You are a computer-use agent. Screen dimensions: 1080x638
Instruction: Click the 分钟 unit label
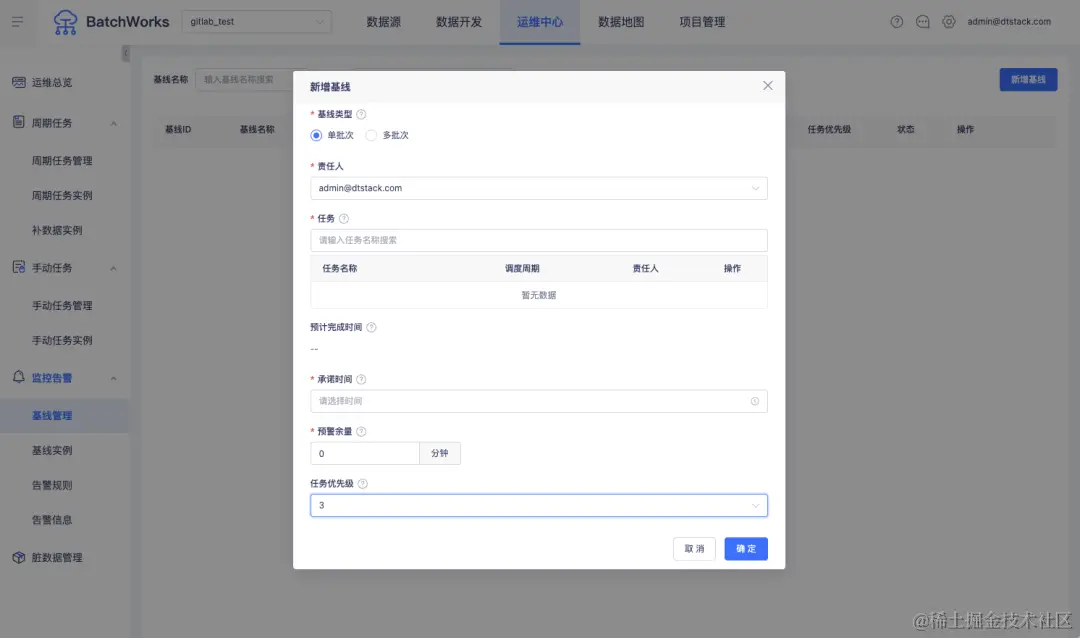[439, 453]
